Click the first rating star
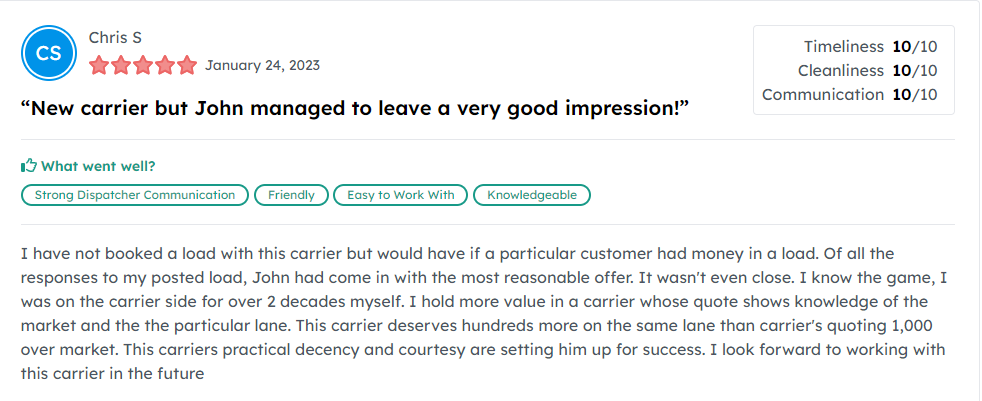The image size is (982, 401). pyautogui.click(x=99, y=66)
